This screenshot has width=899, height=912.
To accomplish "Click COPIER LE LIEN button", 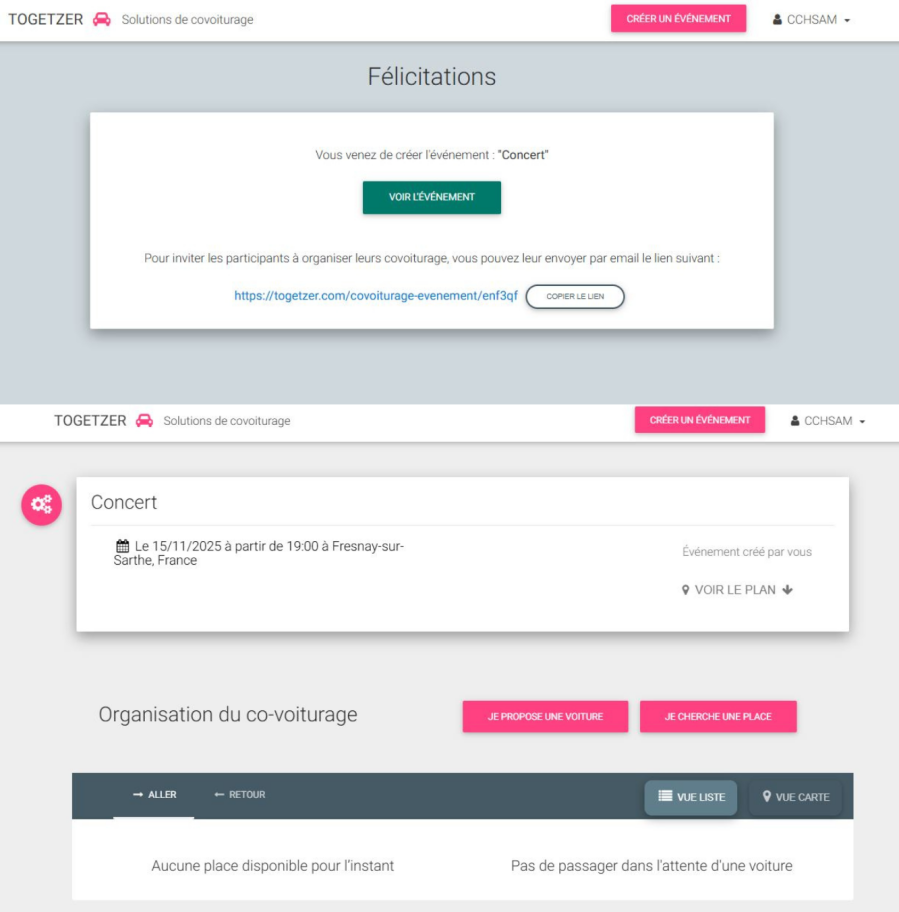I will [x=575, y=296].
